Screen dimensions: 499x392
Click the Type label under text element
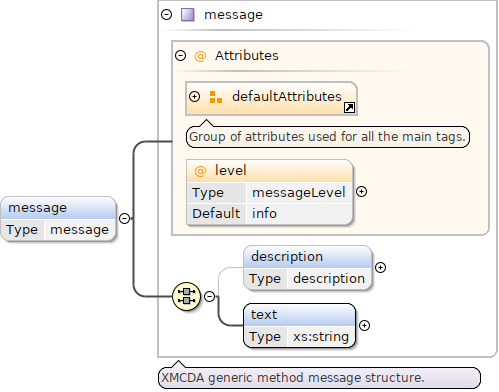[265, 337]
